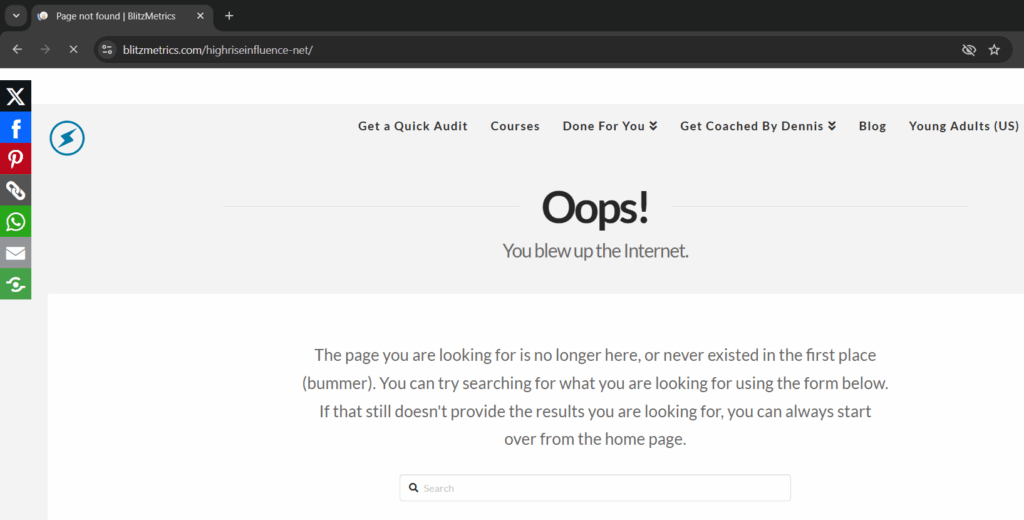The height and width of the screenshot is (520, 1024).
Task: Pin this page on Pinterest
Action: pyautogui.click(x=15, y=159)
